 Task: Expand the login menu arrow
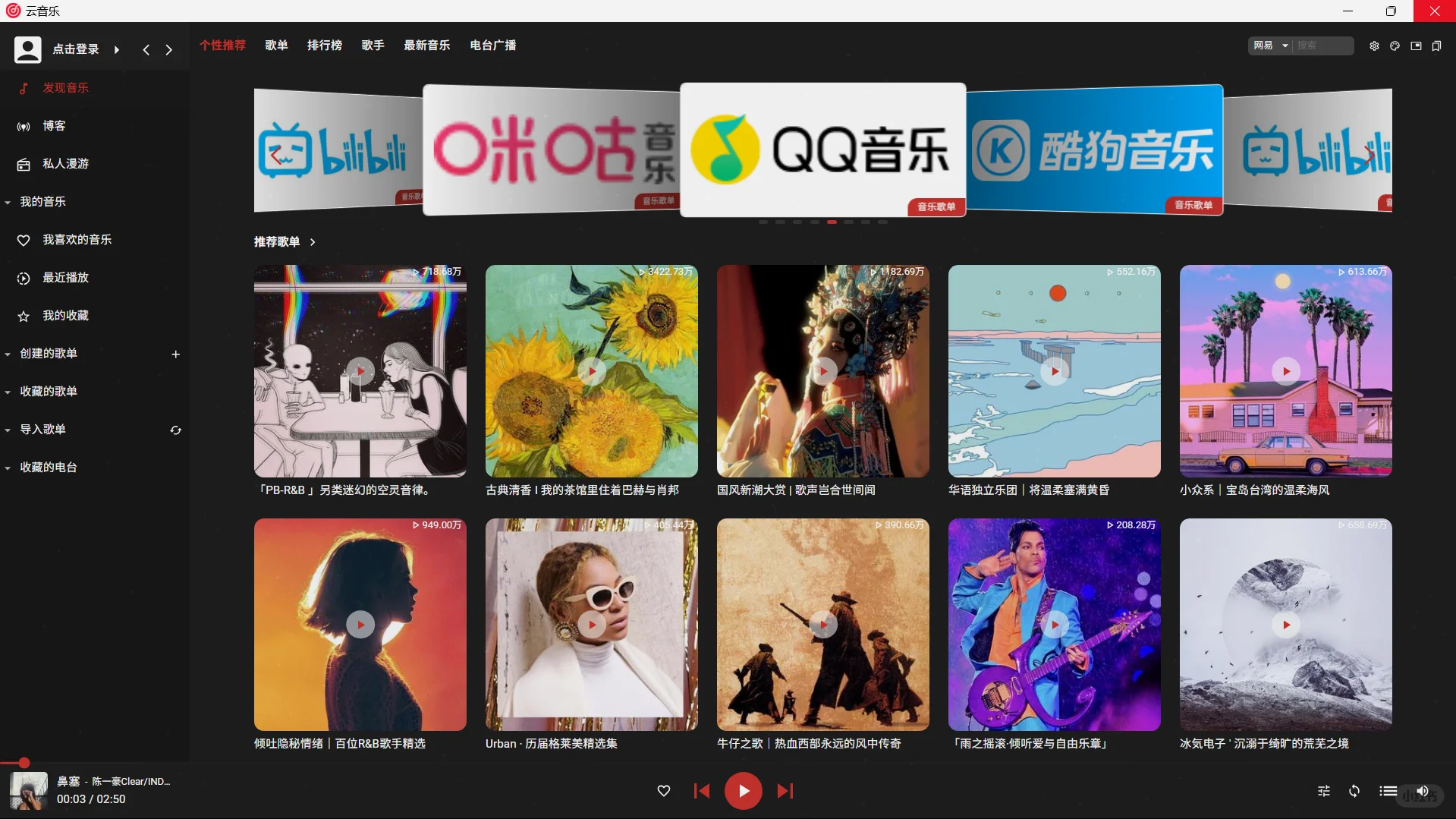click(117, 50)
